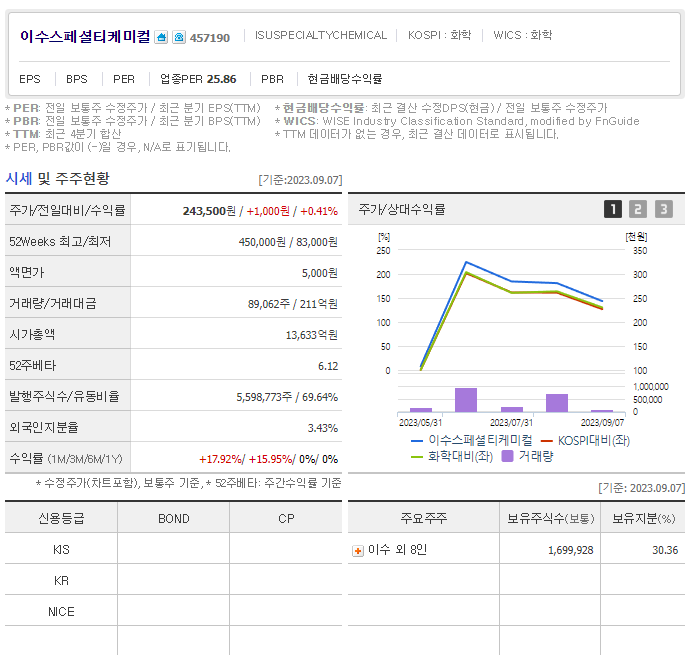Select the 2023/07/31 chart axis date
Image resolution: width=696 pixels, height=655 pixels.
(x=511, y=422)
